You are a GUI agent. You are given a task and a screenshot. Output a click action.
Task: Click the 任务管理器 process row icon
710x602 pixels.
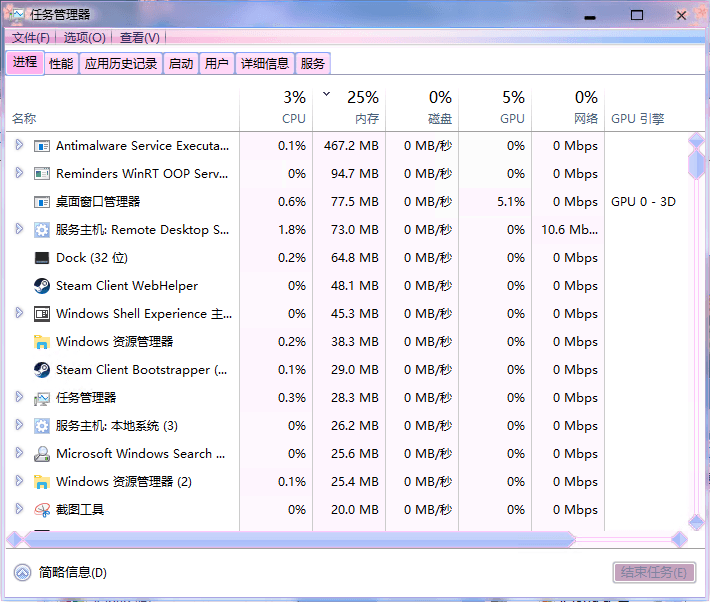[42, 399]
